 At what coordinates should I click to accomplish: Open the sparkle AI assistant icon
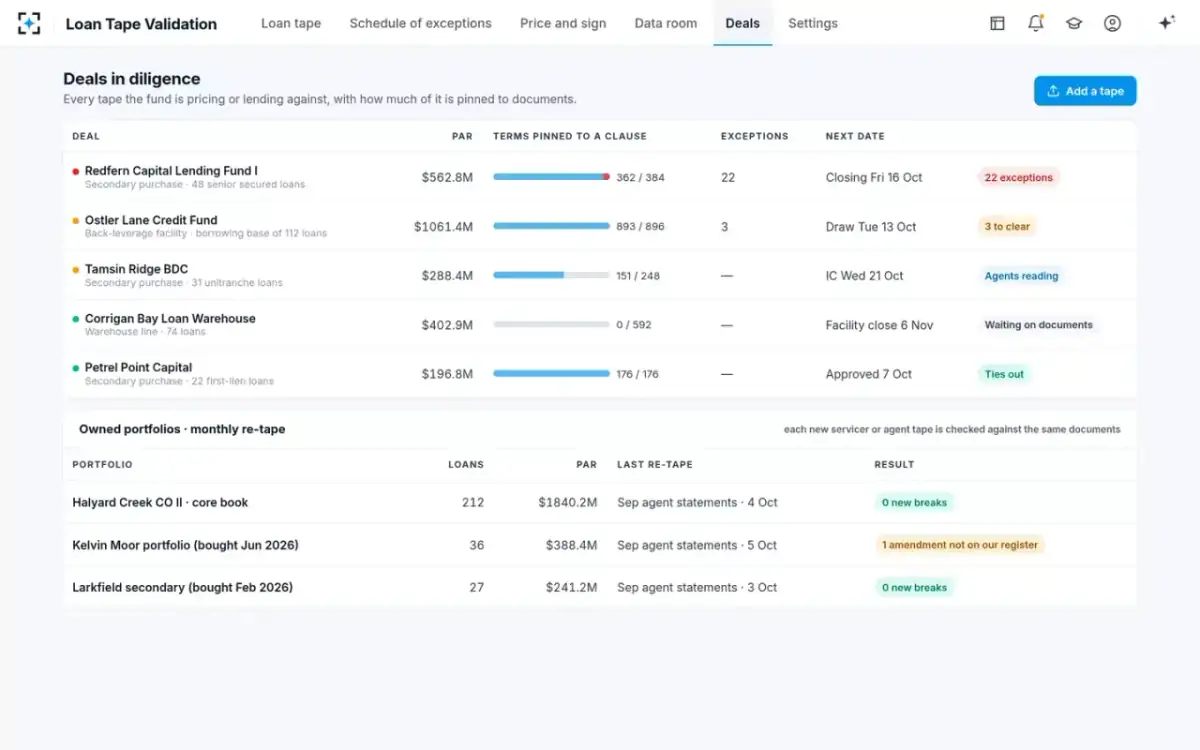click(x=1166, y=23)
